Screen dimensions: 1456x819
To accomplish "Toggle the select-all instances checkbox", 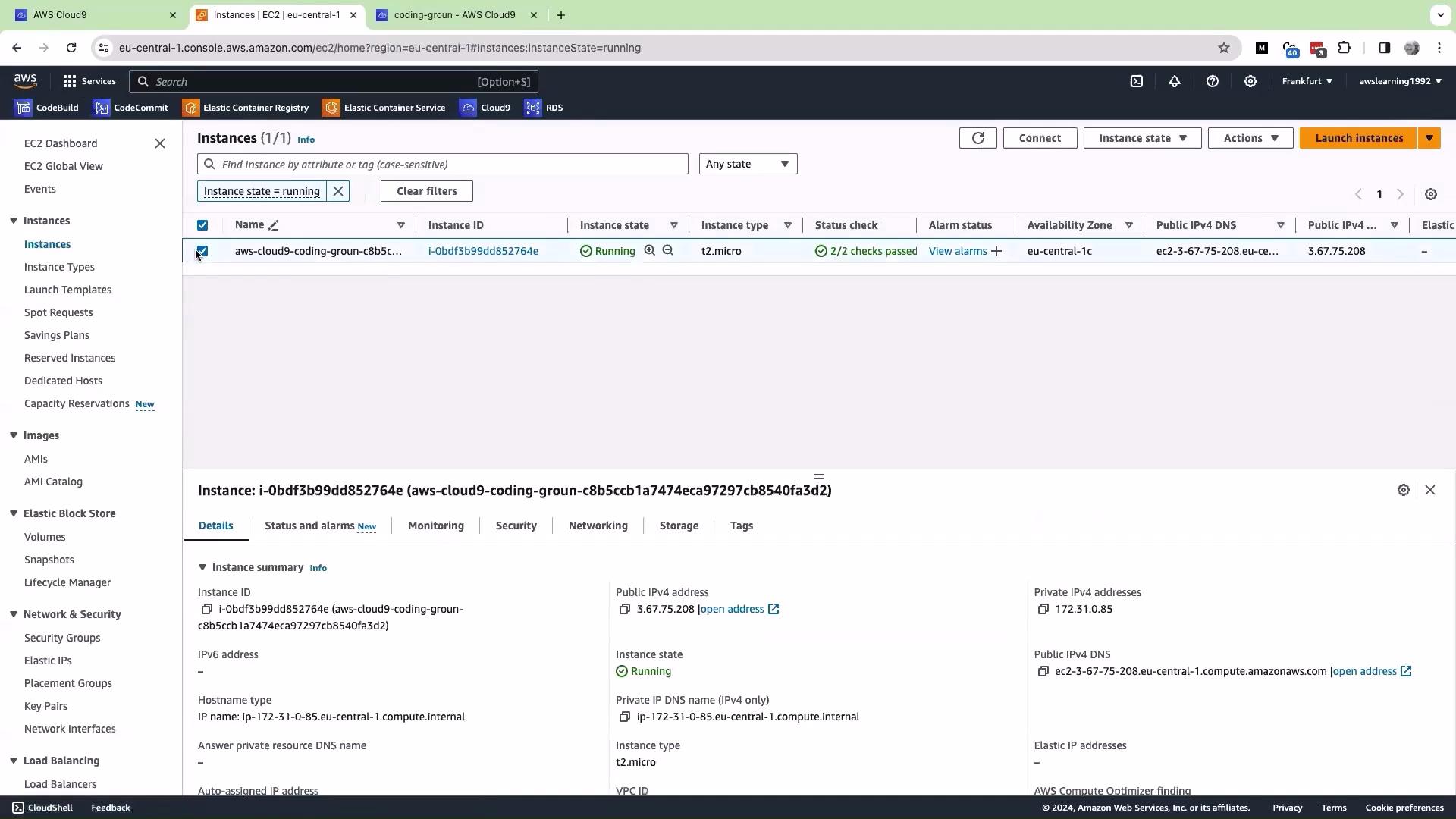I will (202, 225).
